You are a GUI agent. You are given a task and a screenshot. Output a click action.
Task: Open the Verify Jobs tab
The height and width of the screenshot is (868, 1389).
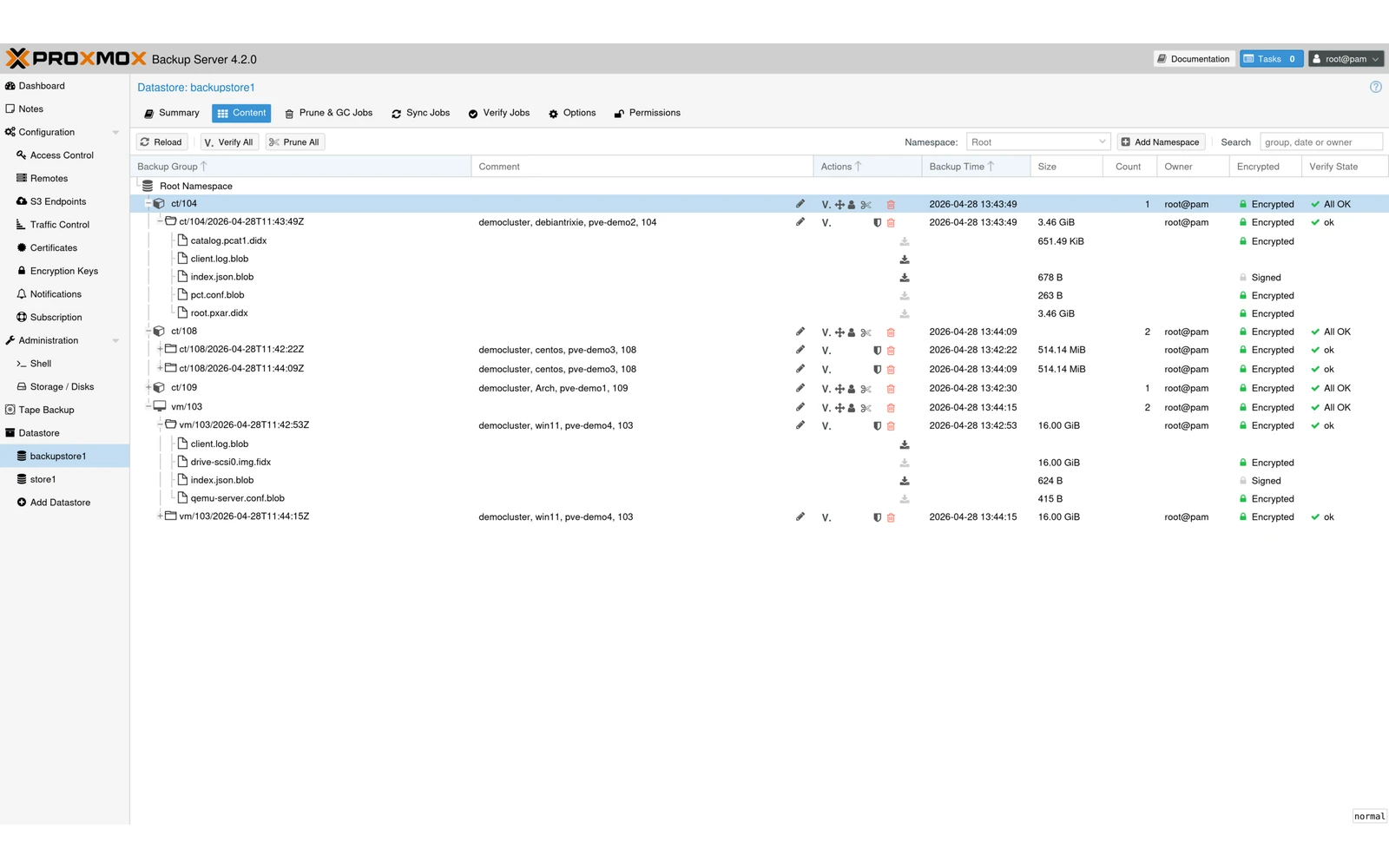coord(498,113)
